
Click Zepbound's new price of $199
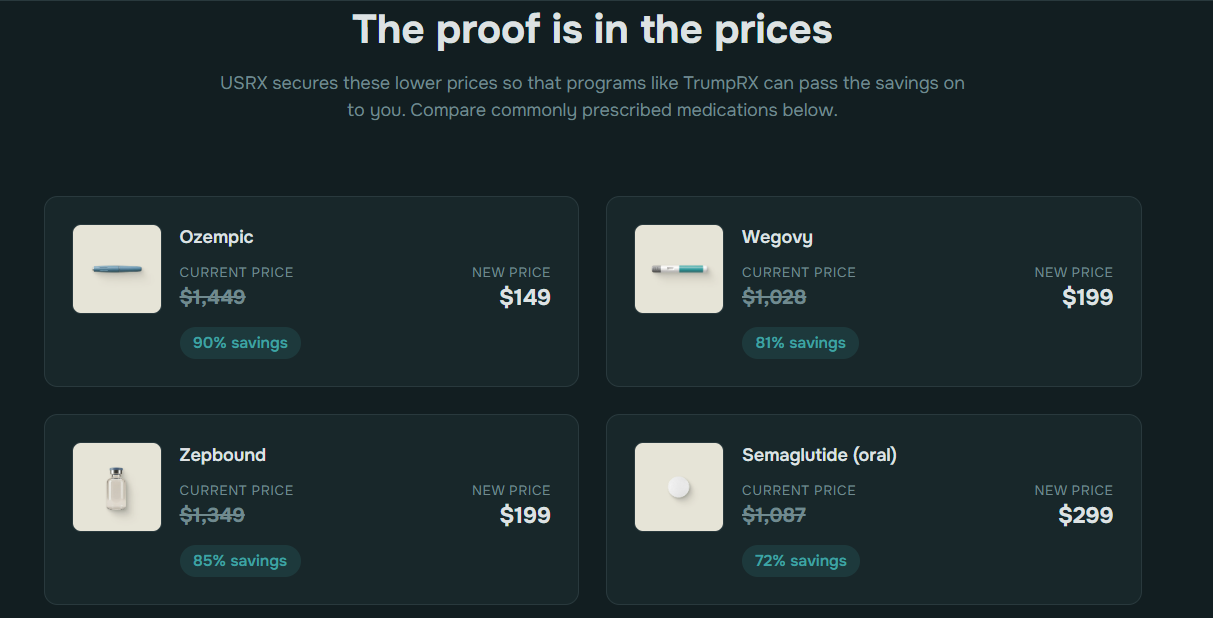(525, 515)
